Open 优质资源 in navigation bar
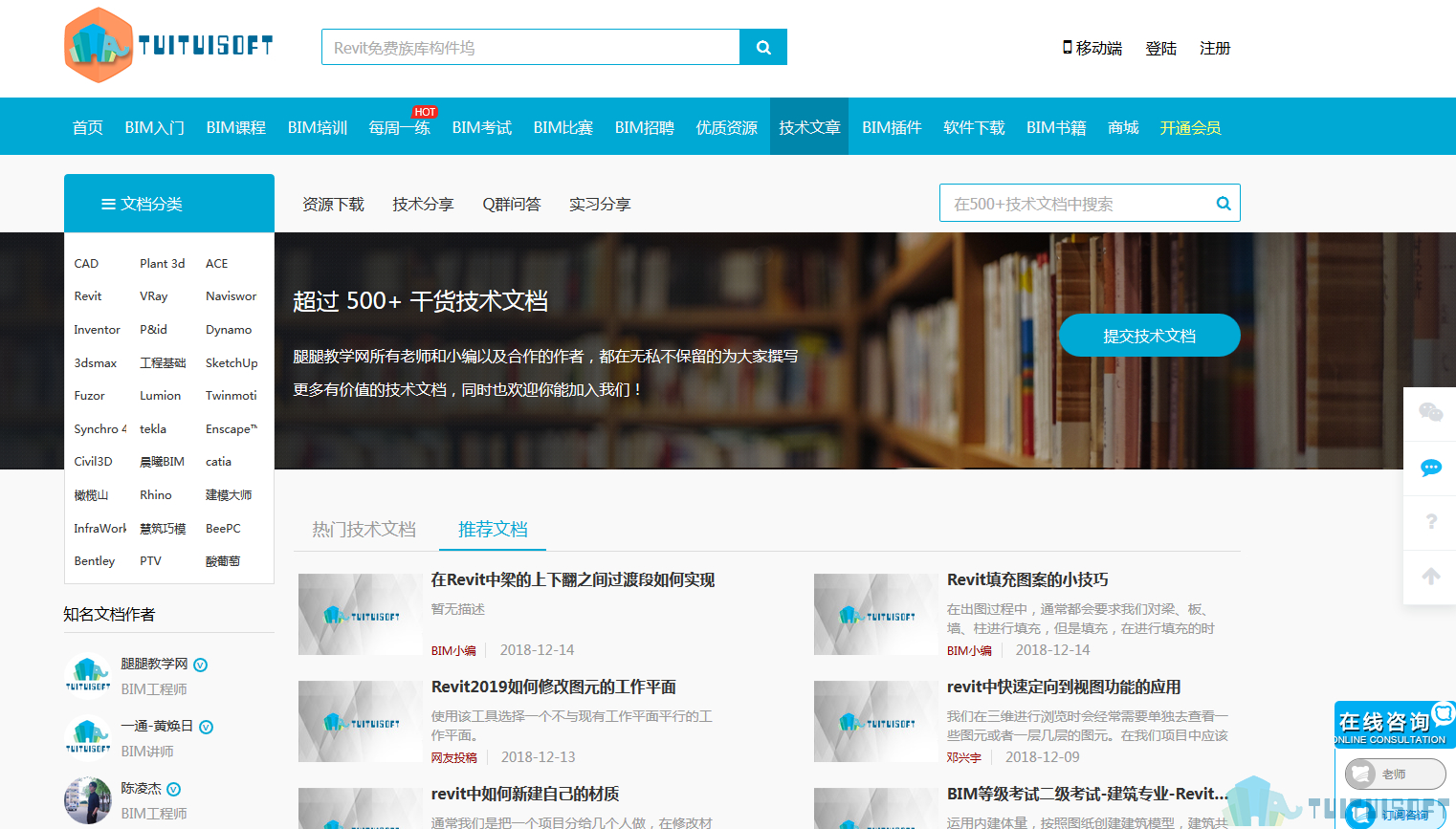This screenshot has height=829, width=1456. pyautogui.click(x=726, y=127)
